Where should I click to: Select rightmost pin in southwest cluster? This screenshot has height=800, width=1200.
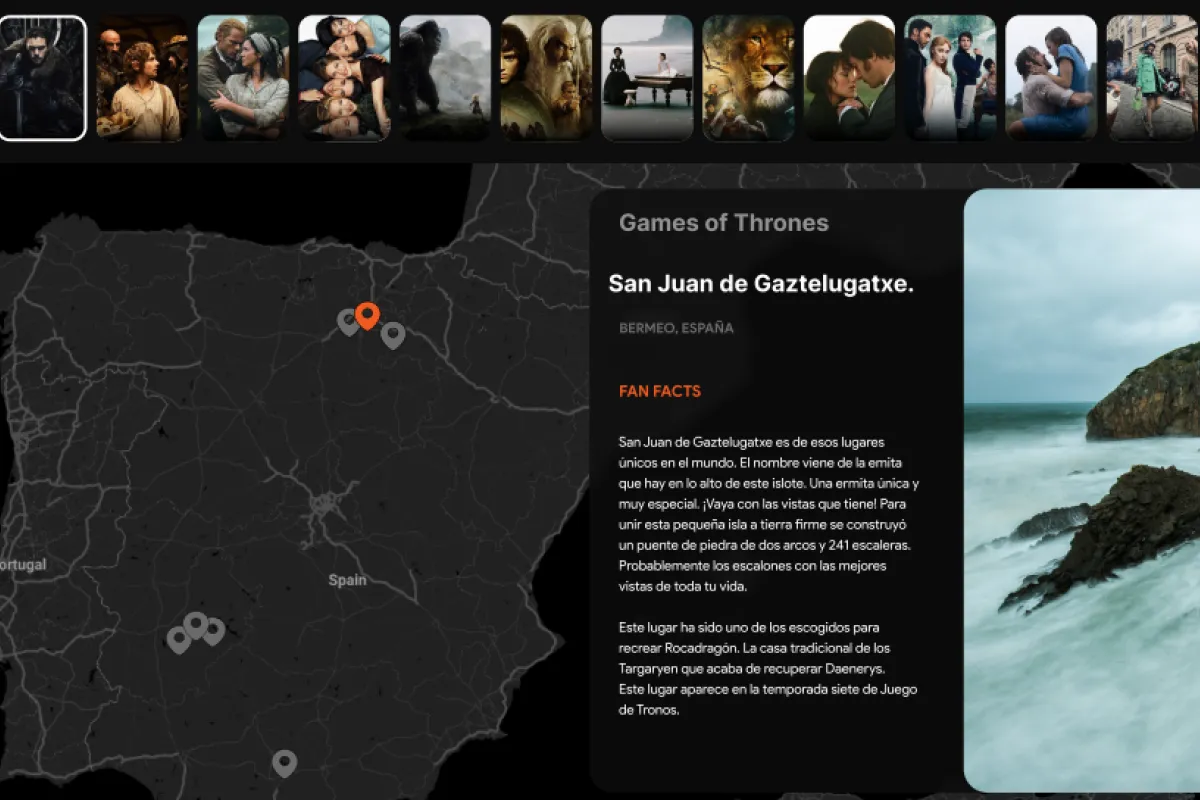(x=213, y=631)
